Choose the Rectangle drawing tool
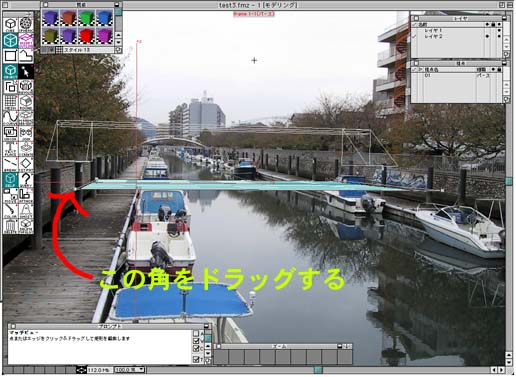The width and height of the screenshot is (516, 377). click(11, 56)
